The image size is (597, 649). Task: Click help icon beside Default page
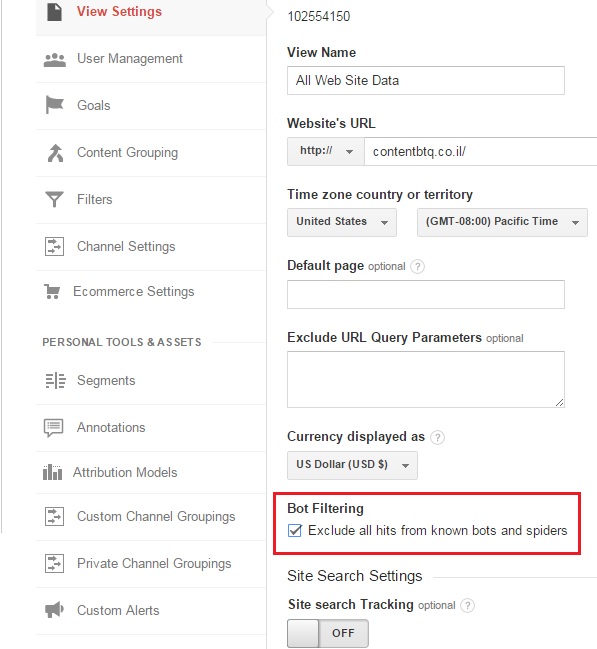(x=417, y=266)
